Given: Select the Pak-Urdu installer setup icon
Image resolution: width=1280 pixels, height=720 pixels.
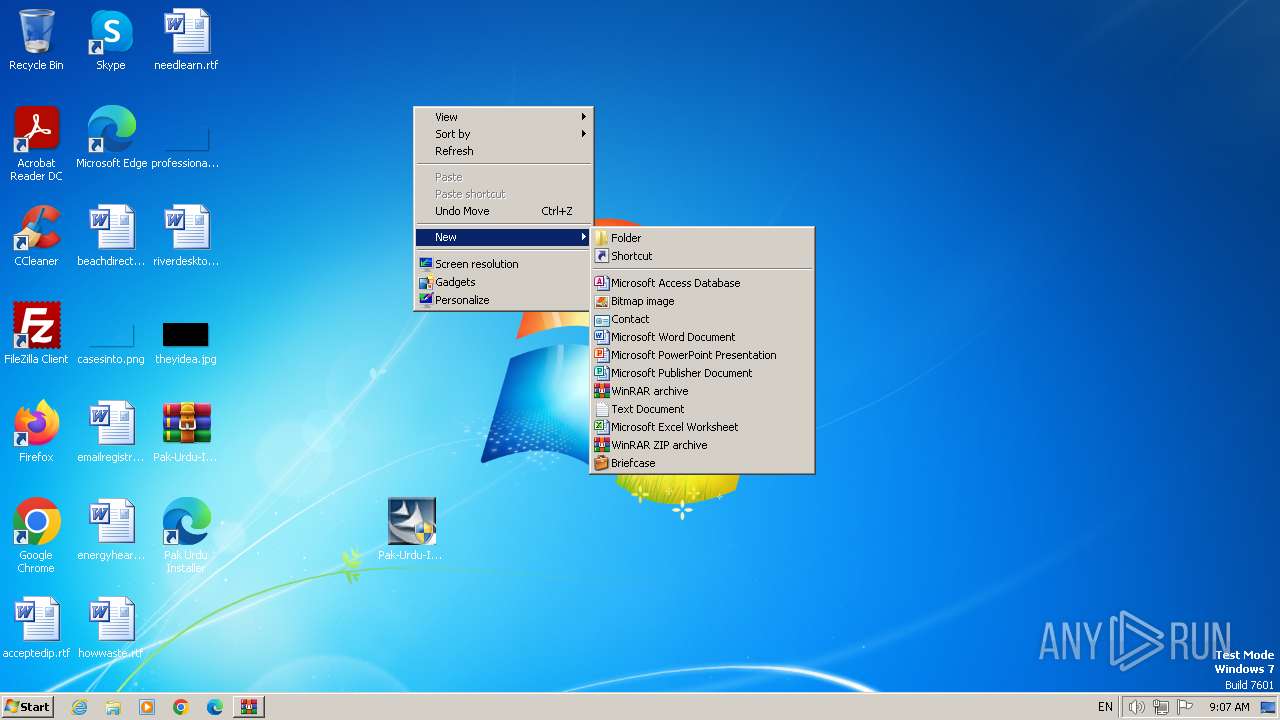Looking at the screenshot, I should click(411, 530).
